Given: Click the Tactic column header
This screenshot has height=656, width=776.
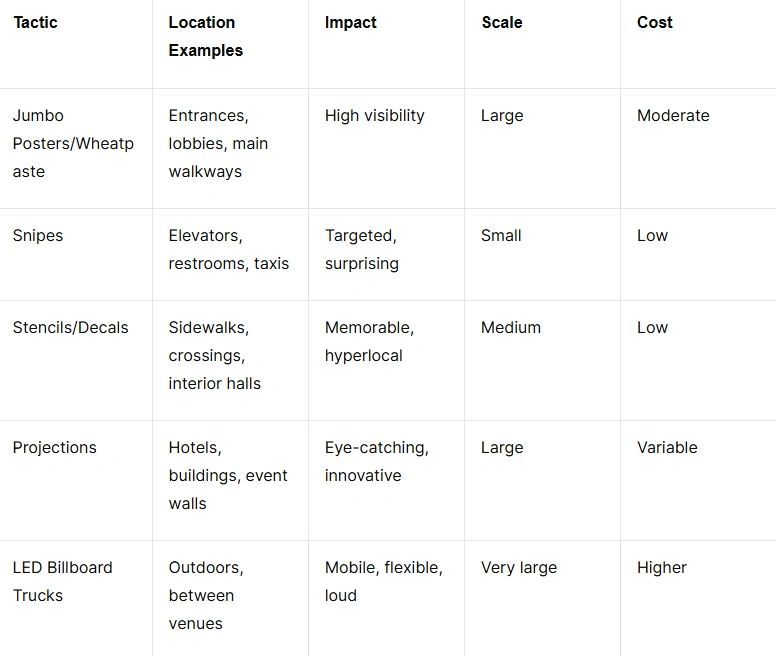Looking at the screenshot, I should [35, 22].
